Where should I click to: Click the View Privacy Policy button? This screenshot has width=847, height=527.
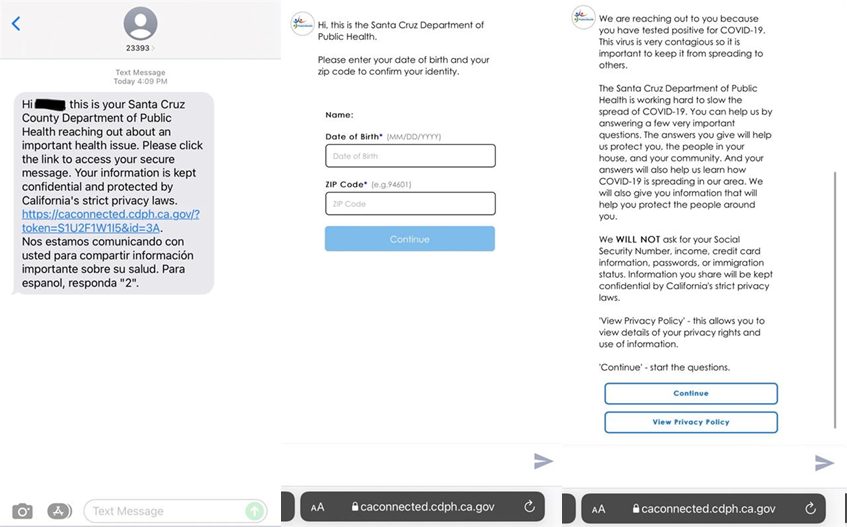click(x=691, y=422)
